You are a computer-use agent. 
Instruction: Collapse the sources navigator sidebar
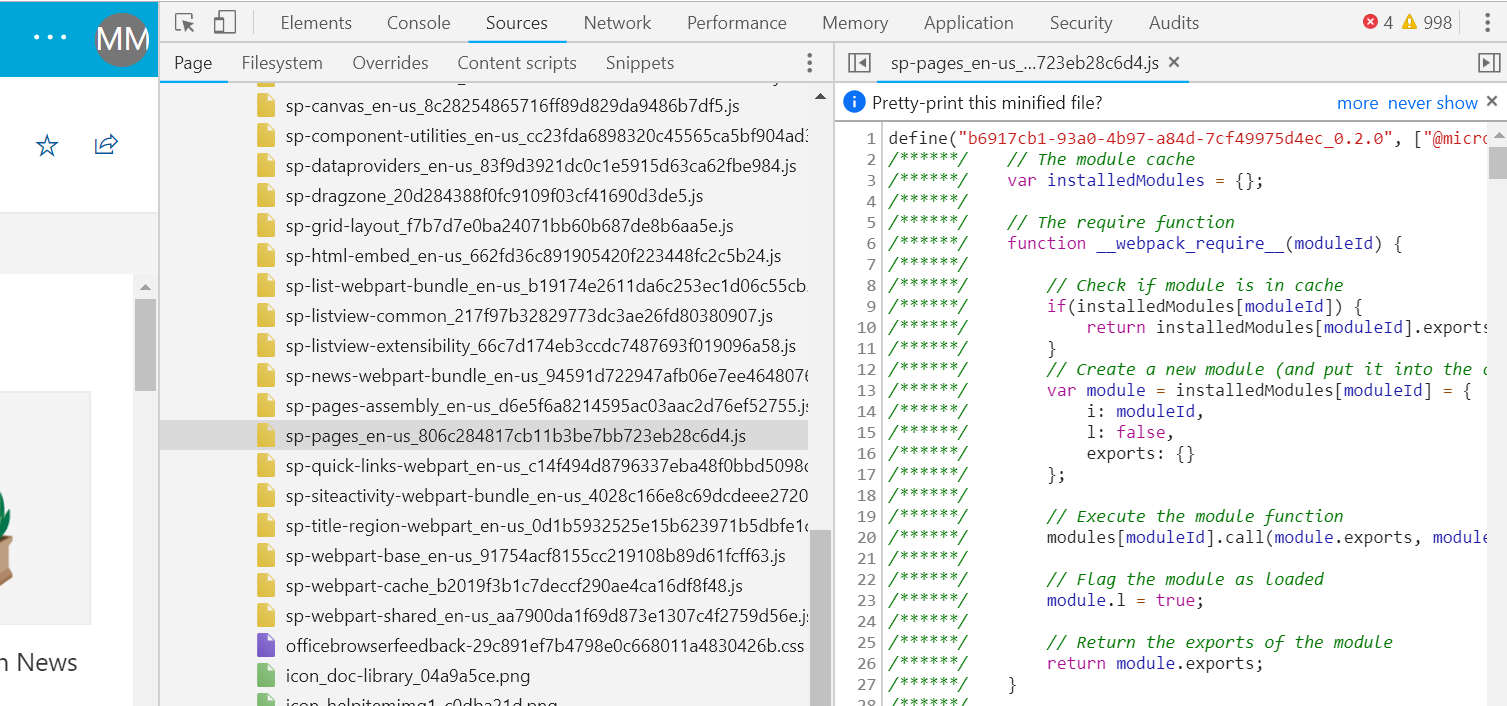[858, 62]
